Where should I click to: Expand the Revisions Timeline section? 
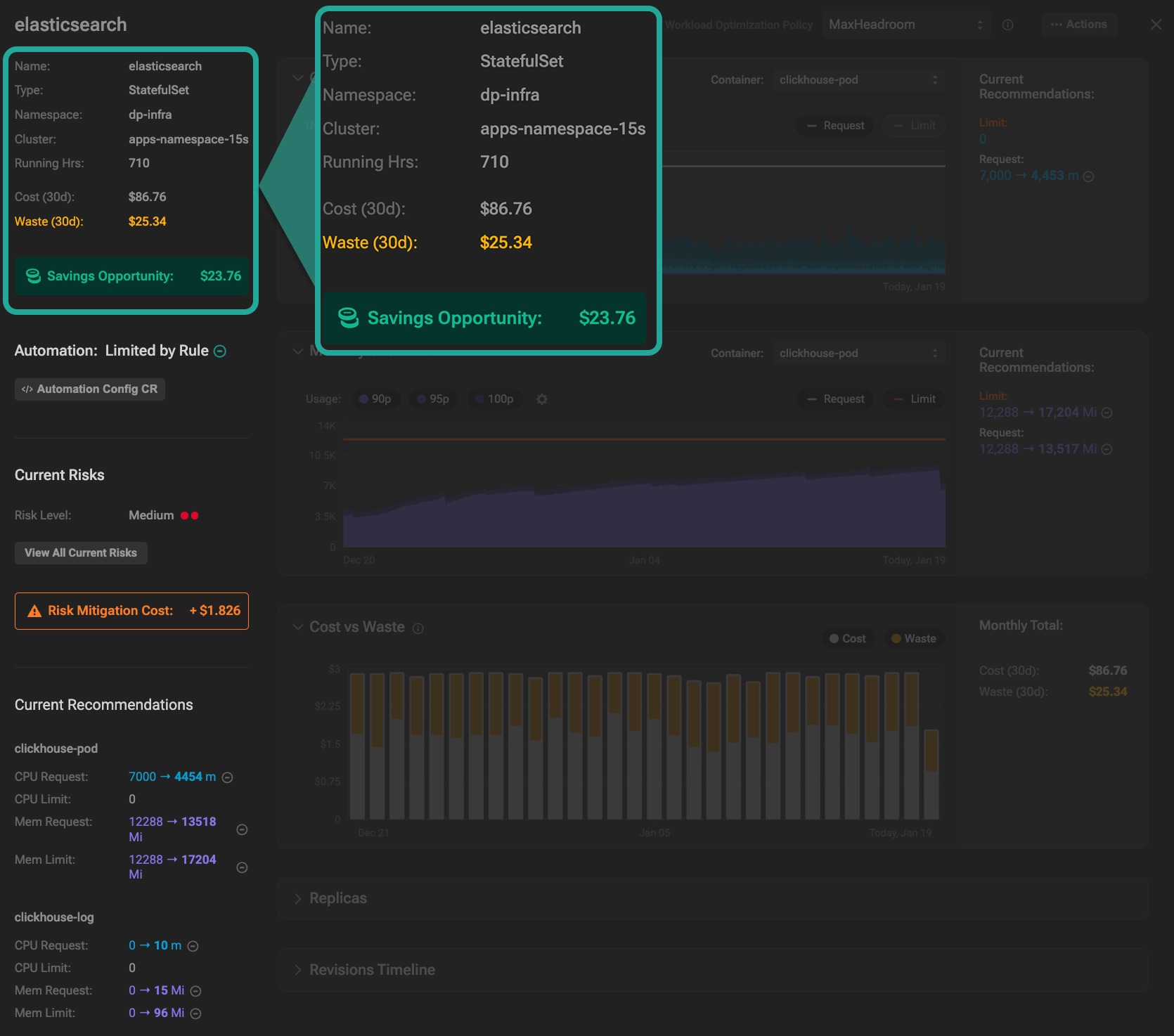coord(298,971)
